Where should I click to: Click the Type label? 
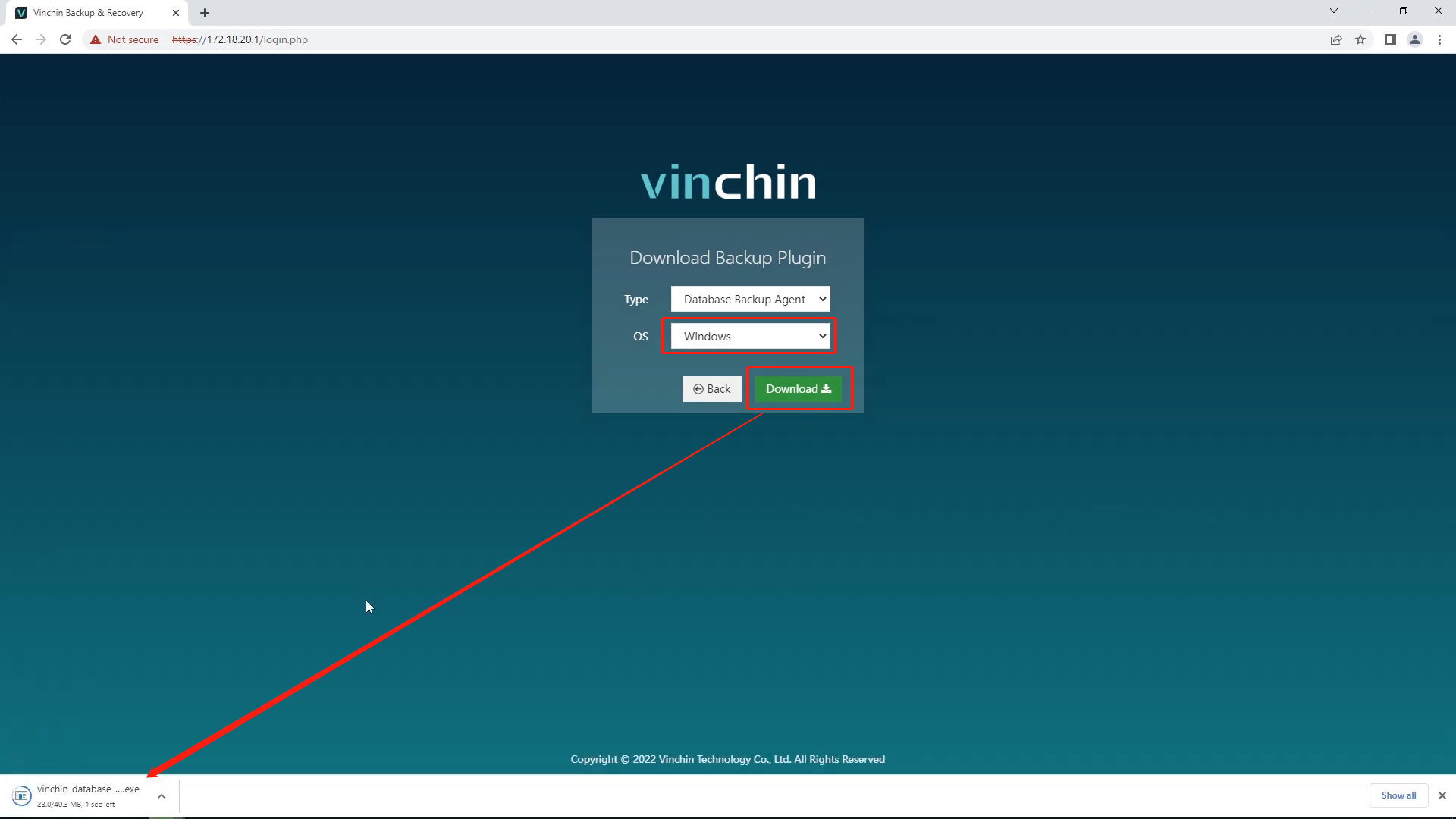pyautogui.click(x=636, y=300)
